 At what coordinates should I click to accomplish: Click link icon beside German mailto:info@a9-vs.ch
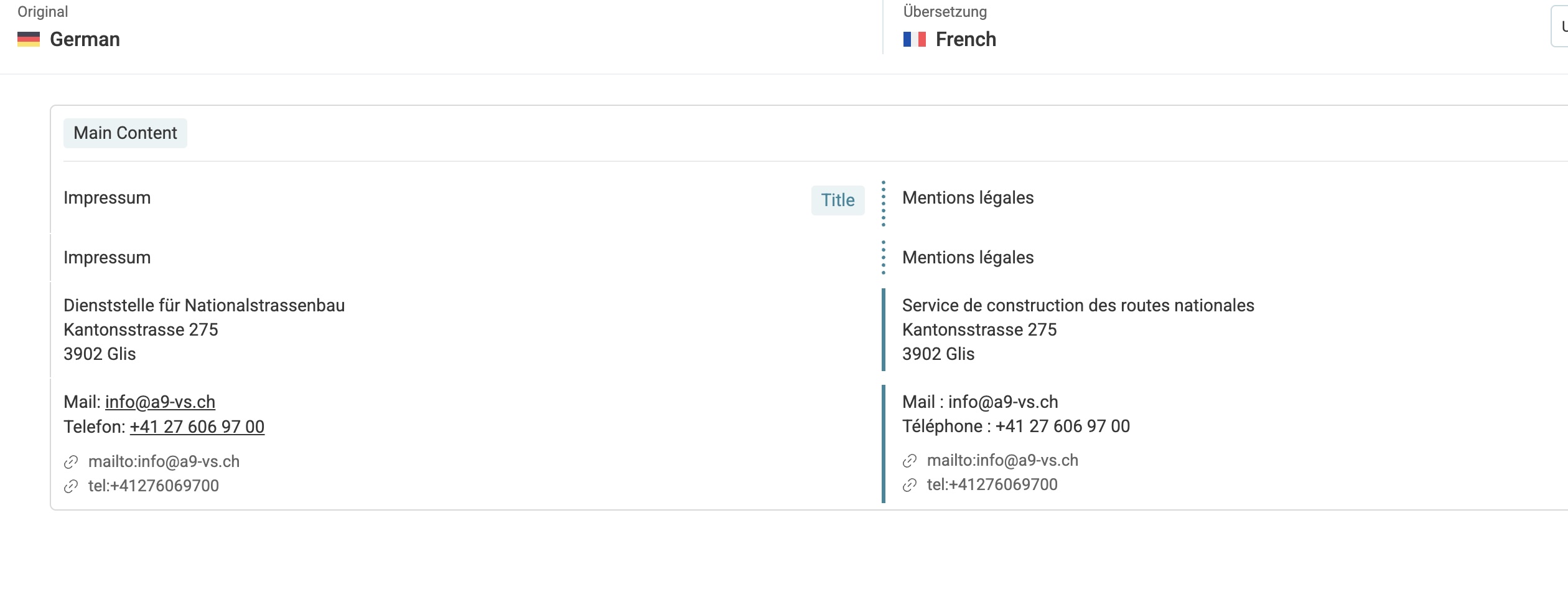tap(71, 462)
